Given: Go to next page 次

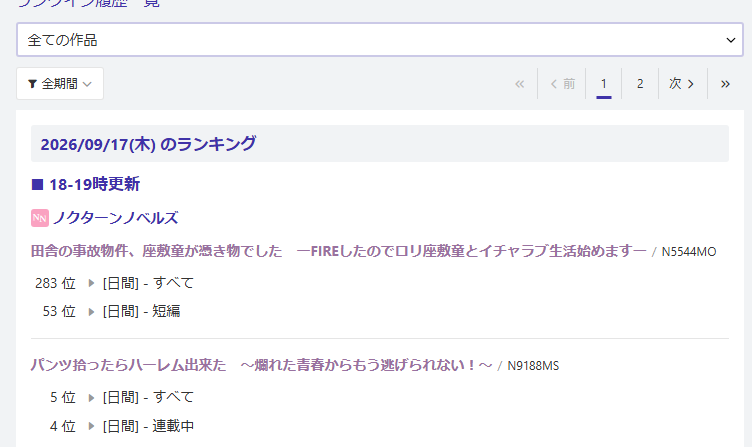Looking at the screenshot, I should click(x=682, y=84).
